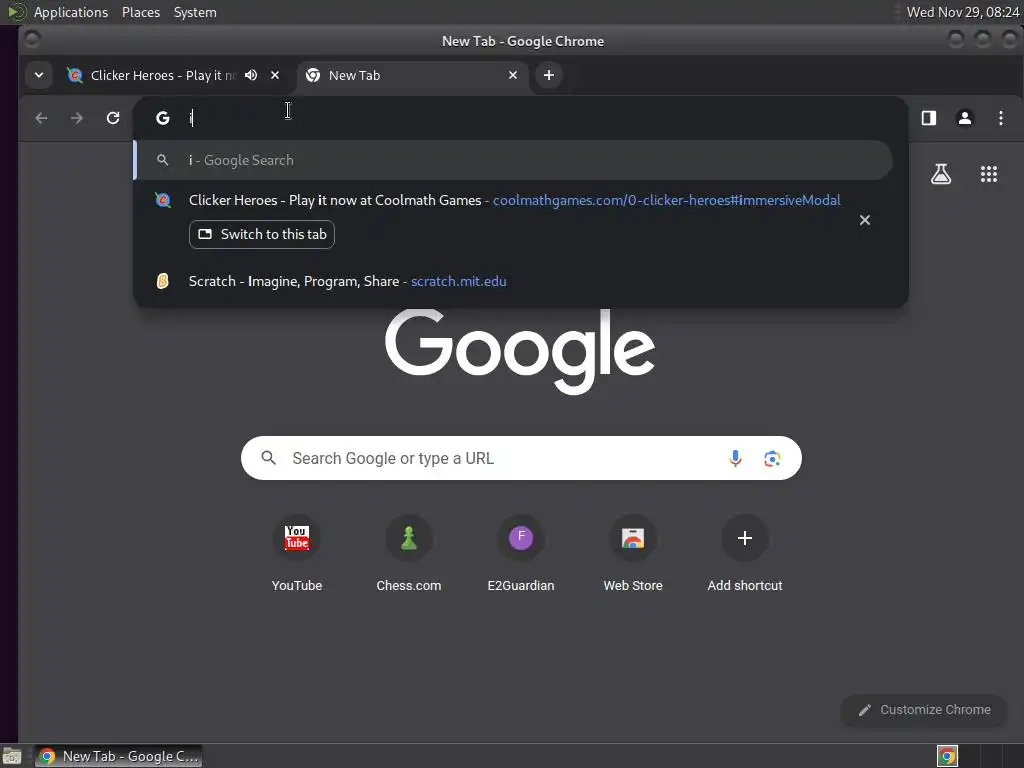The height and width of the screenshot is (768, 1024).
Task: Click the Clicker Heroes favicon in suggestions
Action: [163, 200]
